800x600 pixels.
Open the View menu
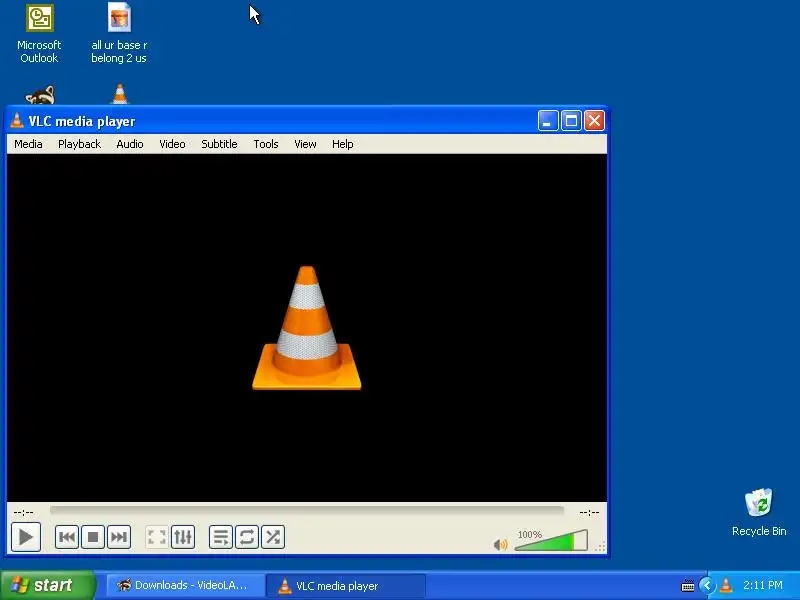tap(305, 144)
